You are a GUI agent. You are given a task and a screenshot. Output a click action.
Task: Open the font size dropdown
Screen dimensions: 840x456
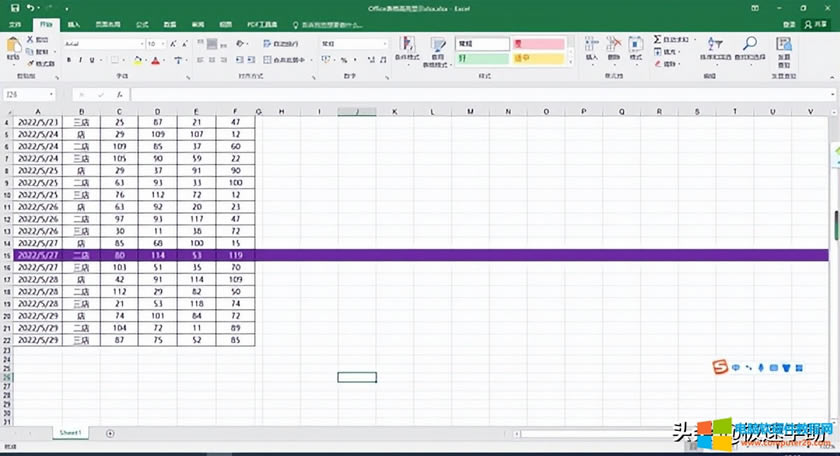(x=164, y=44)
